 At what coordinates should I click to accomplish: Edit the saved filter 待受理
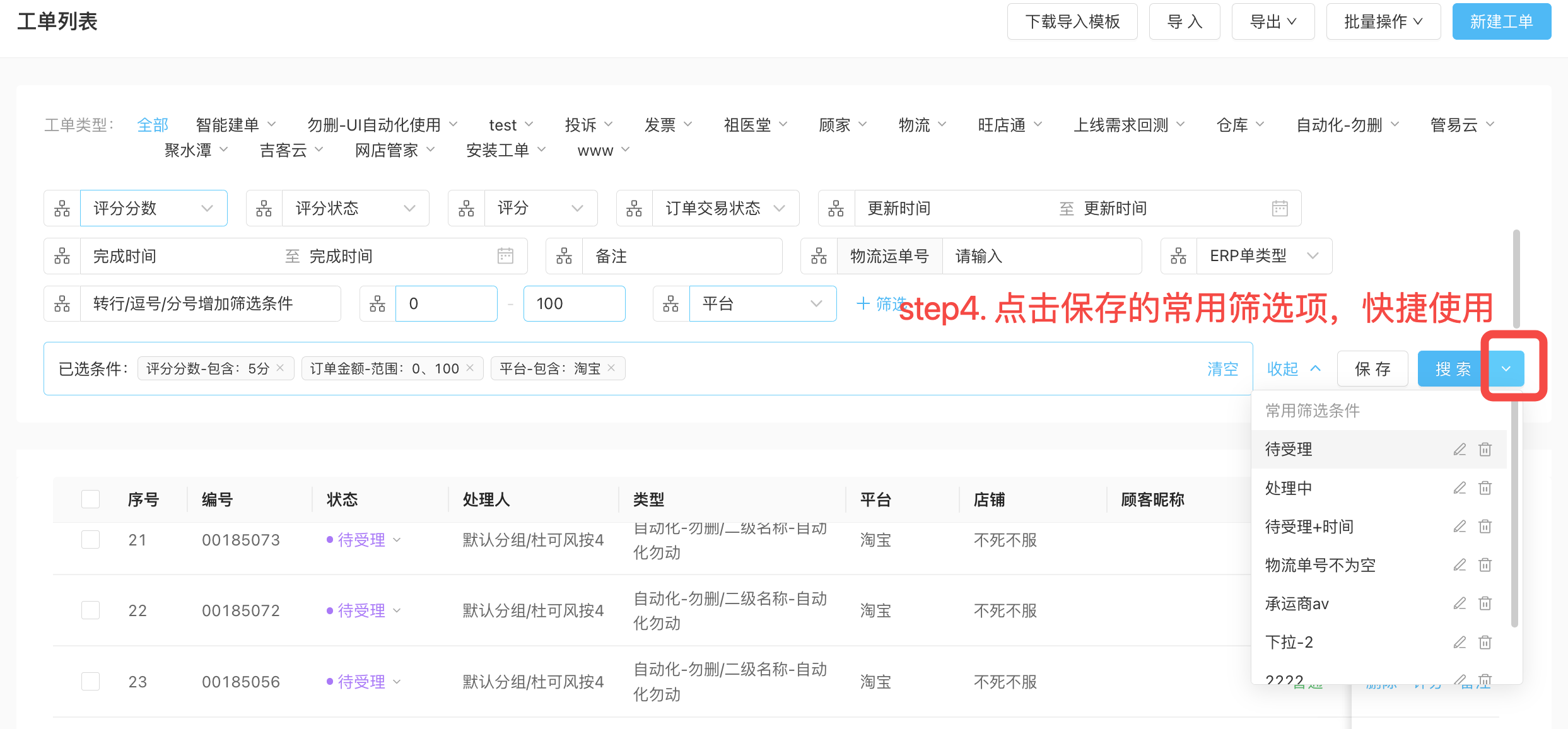click(1460, 449)
